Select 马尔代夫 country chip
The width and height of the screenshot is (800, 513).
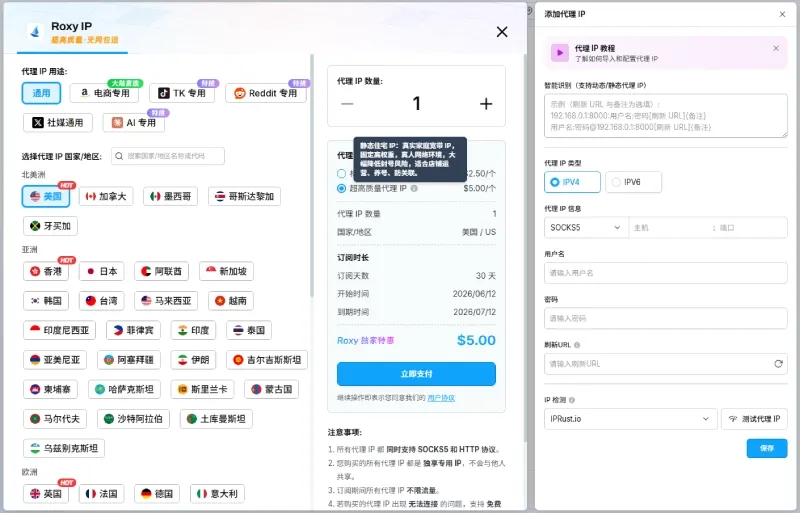tap(55, 419)
